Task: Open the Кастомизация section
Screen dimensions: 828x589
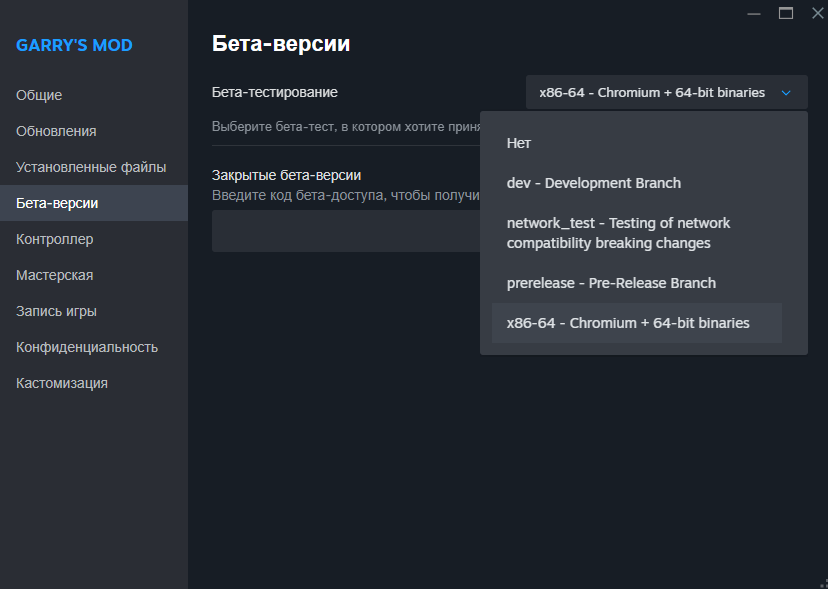Action: click(x=62, y=383)
